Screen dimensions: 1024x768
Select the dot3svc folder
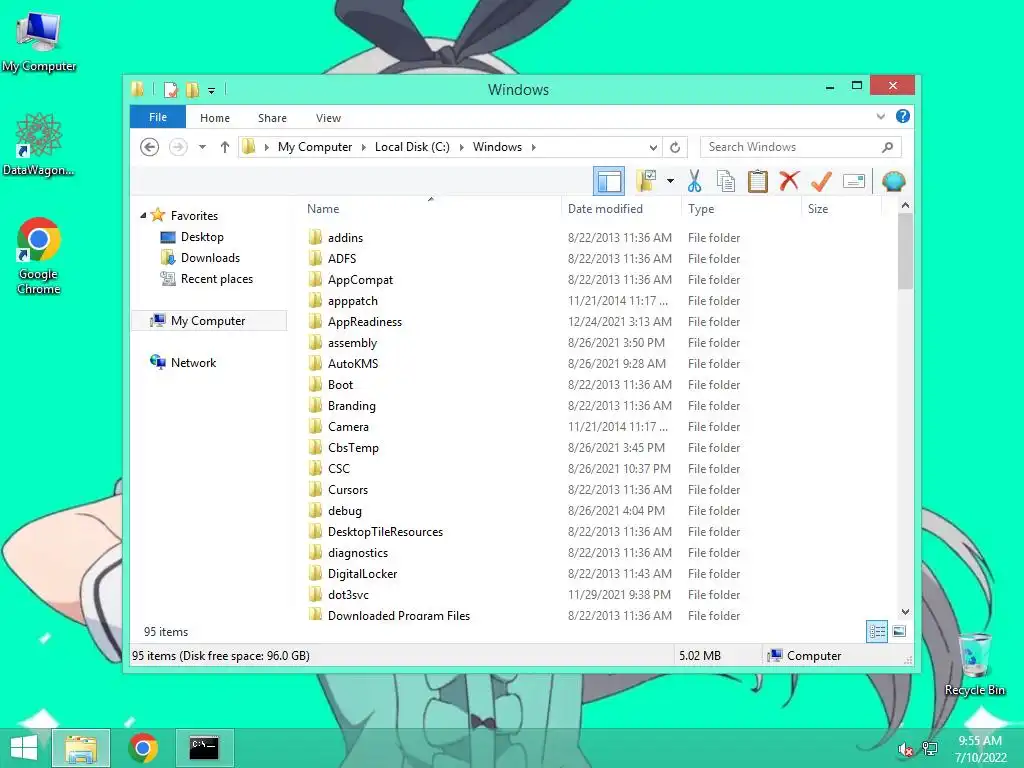click(x=348, y=594)
